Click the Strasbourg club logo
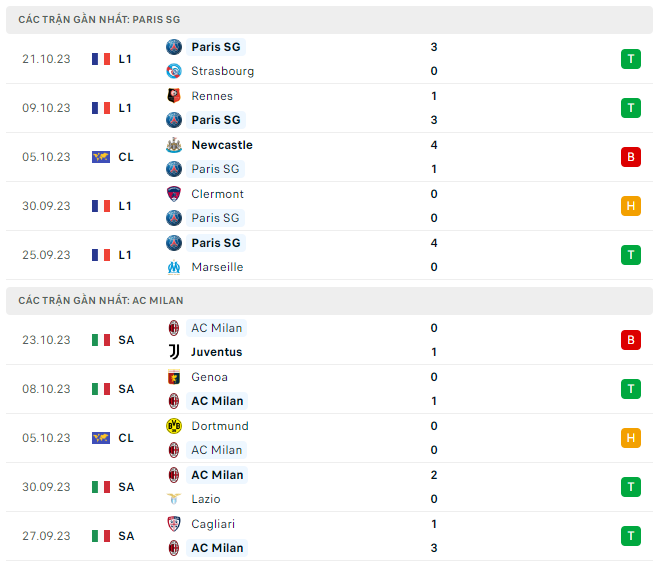 [x=174, y=71]
